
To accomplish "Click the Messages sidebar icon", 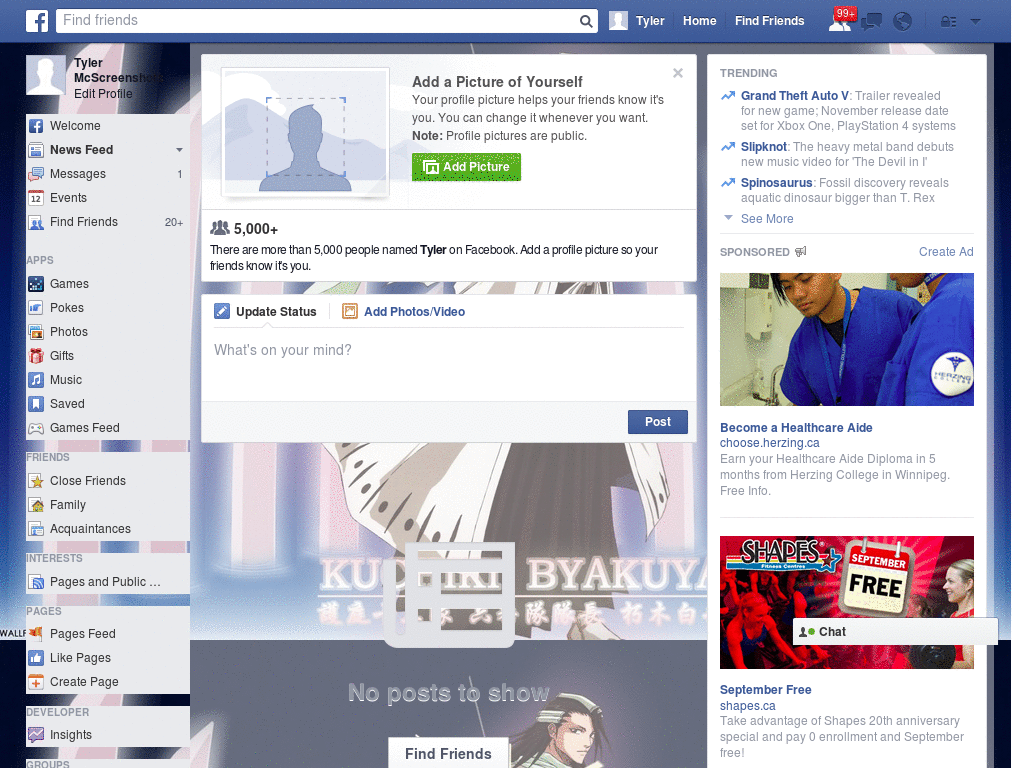I will 37,174.
